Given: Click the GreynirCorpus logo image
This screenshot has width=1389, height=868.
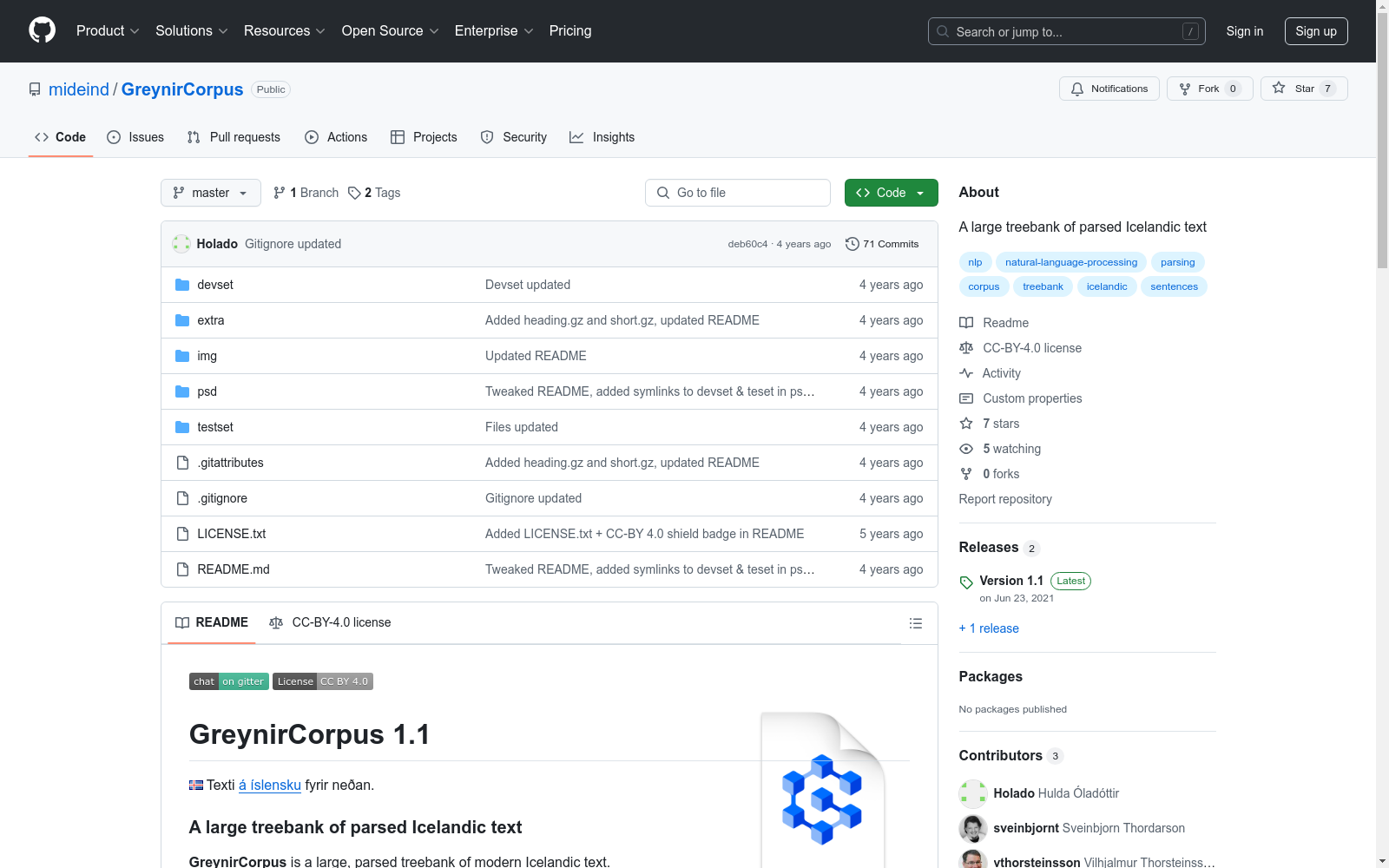Looking at the screenshot, I should pos(823,790).
